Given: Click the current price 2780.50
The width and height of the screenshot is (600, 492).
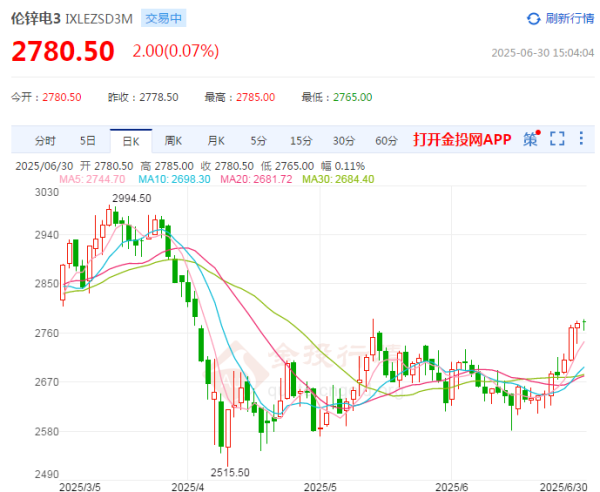Looking at the screenshot, I should point(63,51).
